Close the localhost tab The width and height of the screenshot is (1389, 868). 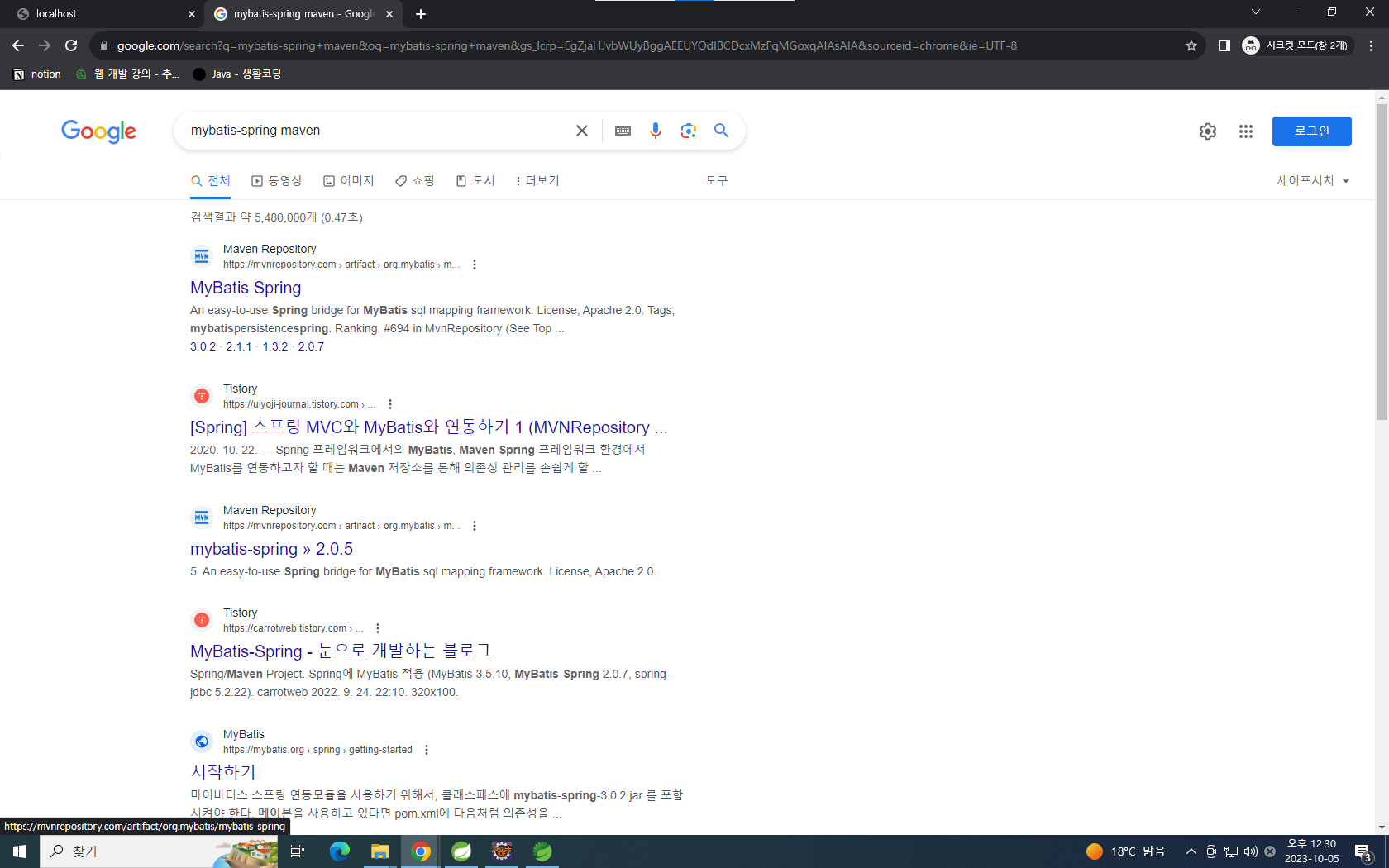[x=191, y=14]
